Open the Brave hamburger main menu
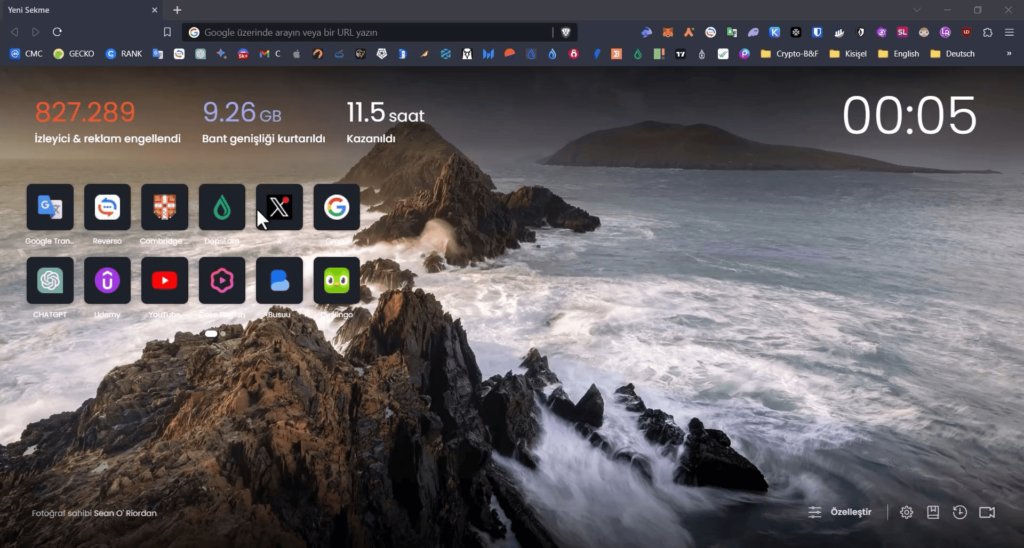Screen dimensions: 1024x548 point(1009,32)
